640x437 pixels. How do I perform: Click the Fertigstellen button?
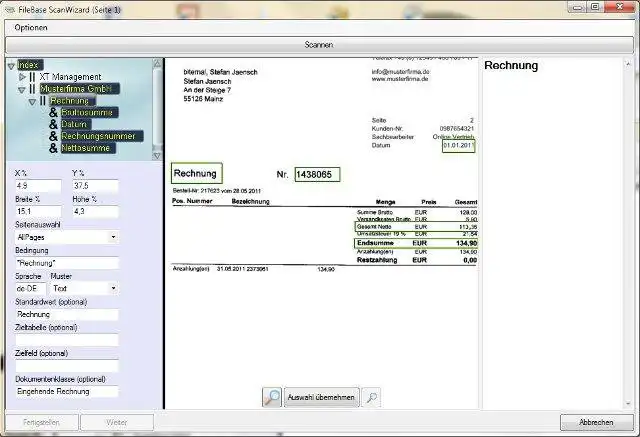tap(42, 422)
